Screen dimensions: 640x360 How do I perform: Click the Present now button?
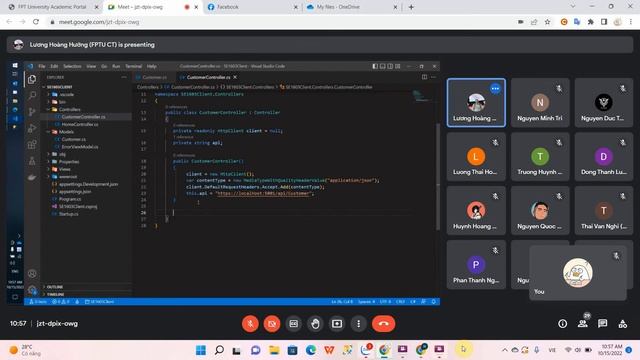pos(337,324)
